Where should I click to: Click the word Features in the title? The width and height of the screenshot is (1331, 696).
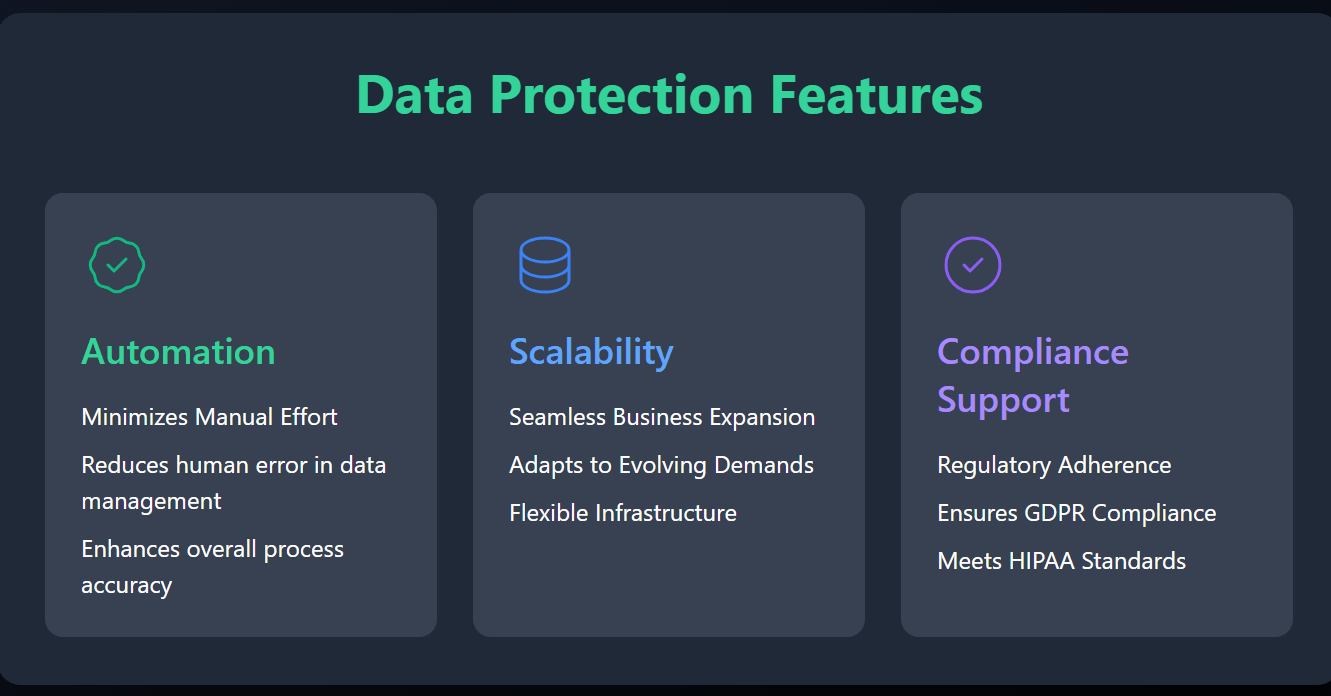coord(876,95)
